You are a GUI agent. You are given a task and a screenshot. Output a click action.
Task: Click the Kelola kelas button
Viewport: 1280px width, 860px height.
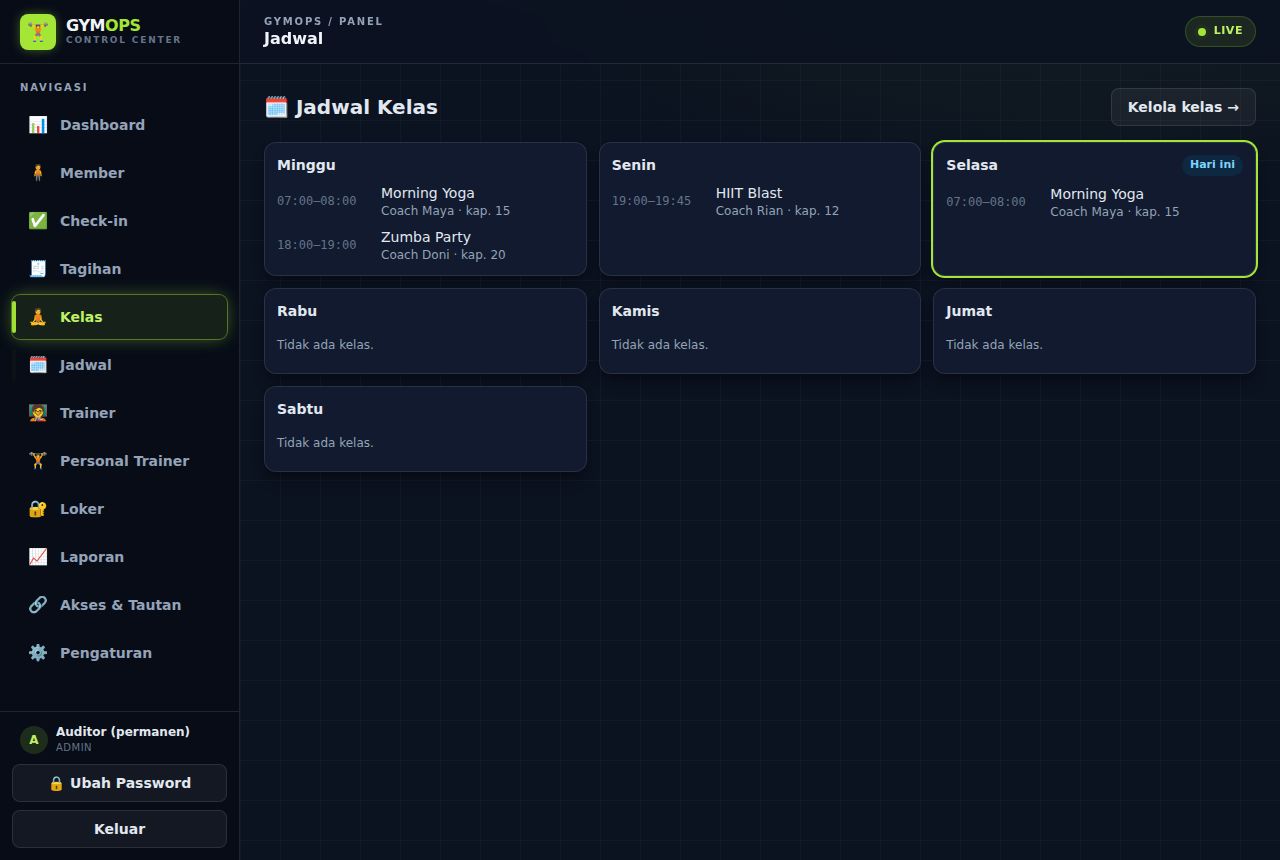(x=1183, y=107)
